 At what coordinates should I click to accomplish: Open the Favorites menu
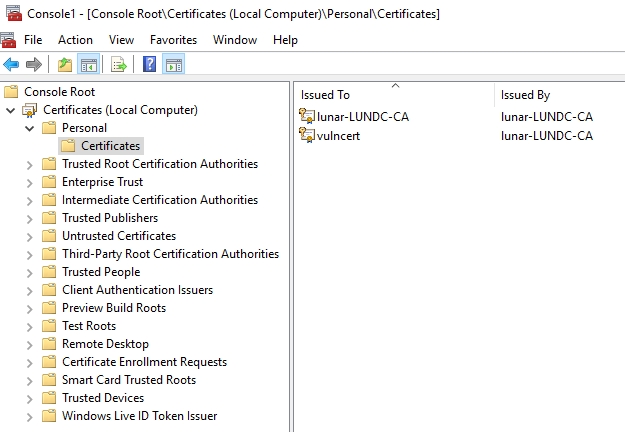pyautogui.click(x=173, y=40)
